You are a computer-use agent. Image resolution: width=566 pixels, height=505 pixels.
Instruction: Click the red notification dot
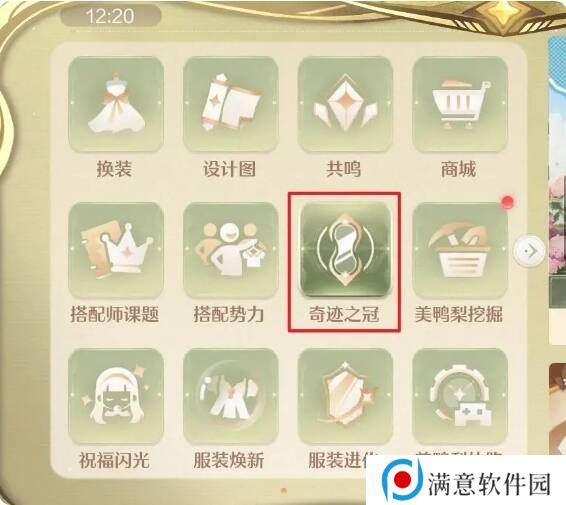(508, 202)
